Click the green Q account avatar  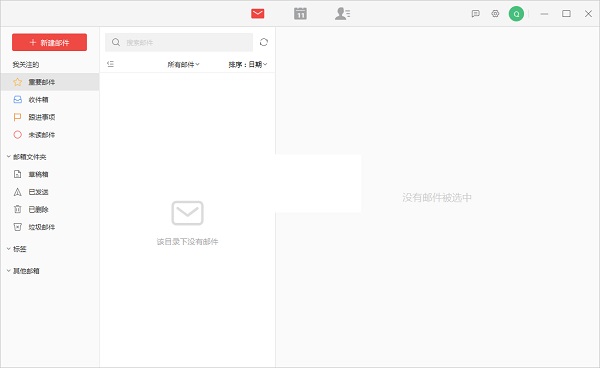click(516, 14)
